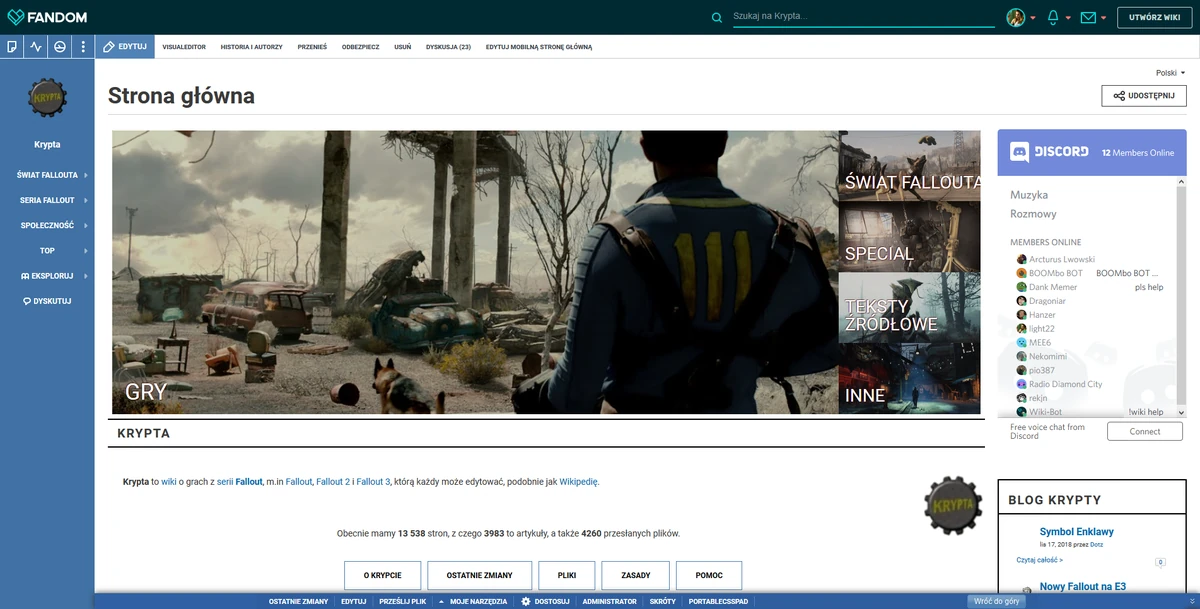Open the notifications bell
The image size is (1200, 609).
(x=1053, y=17)
